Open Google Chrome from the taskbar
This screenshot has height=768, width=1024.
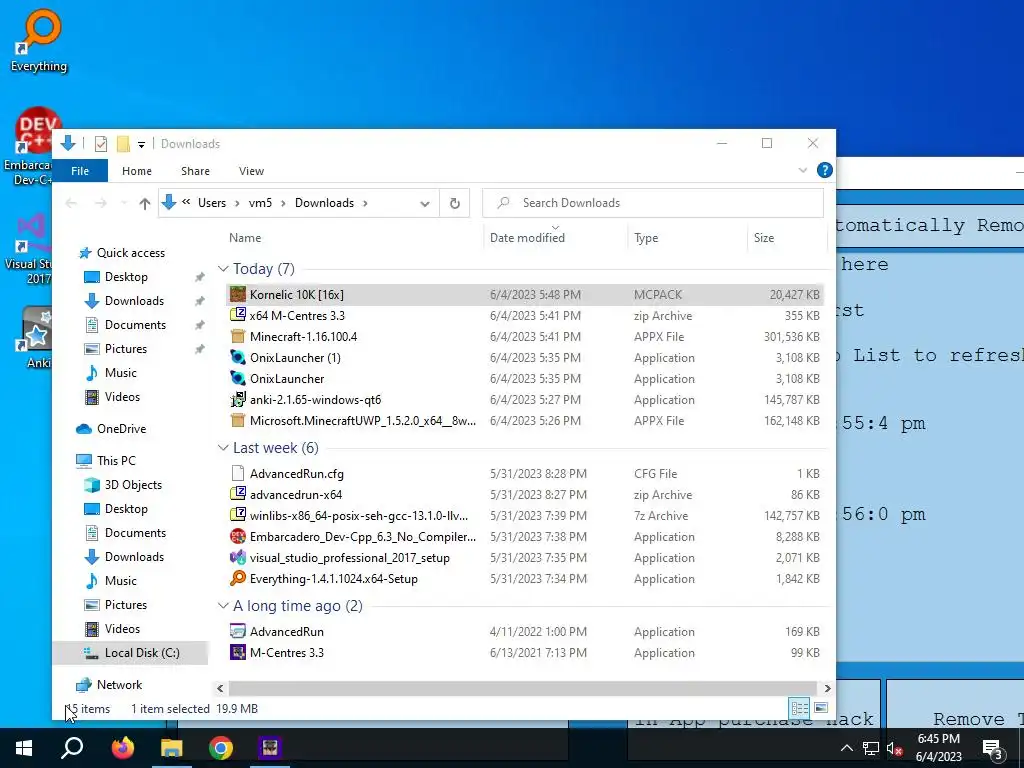pos(221,748)
